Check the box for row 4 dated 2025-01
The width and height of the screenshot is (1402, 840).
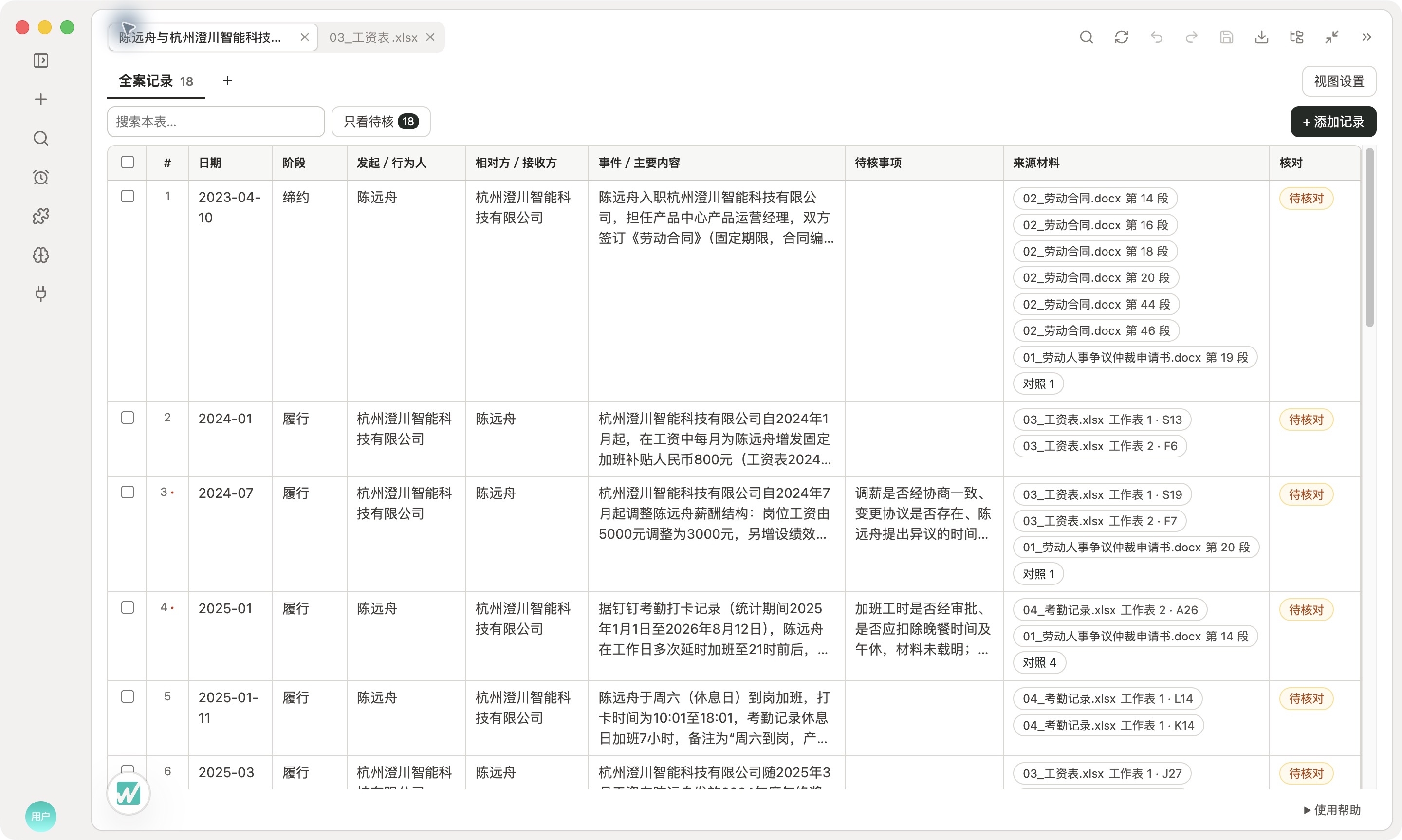[128, 608]
